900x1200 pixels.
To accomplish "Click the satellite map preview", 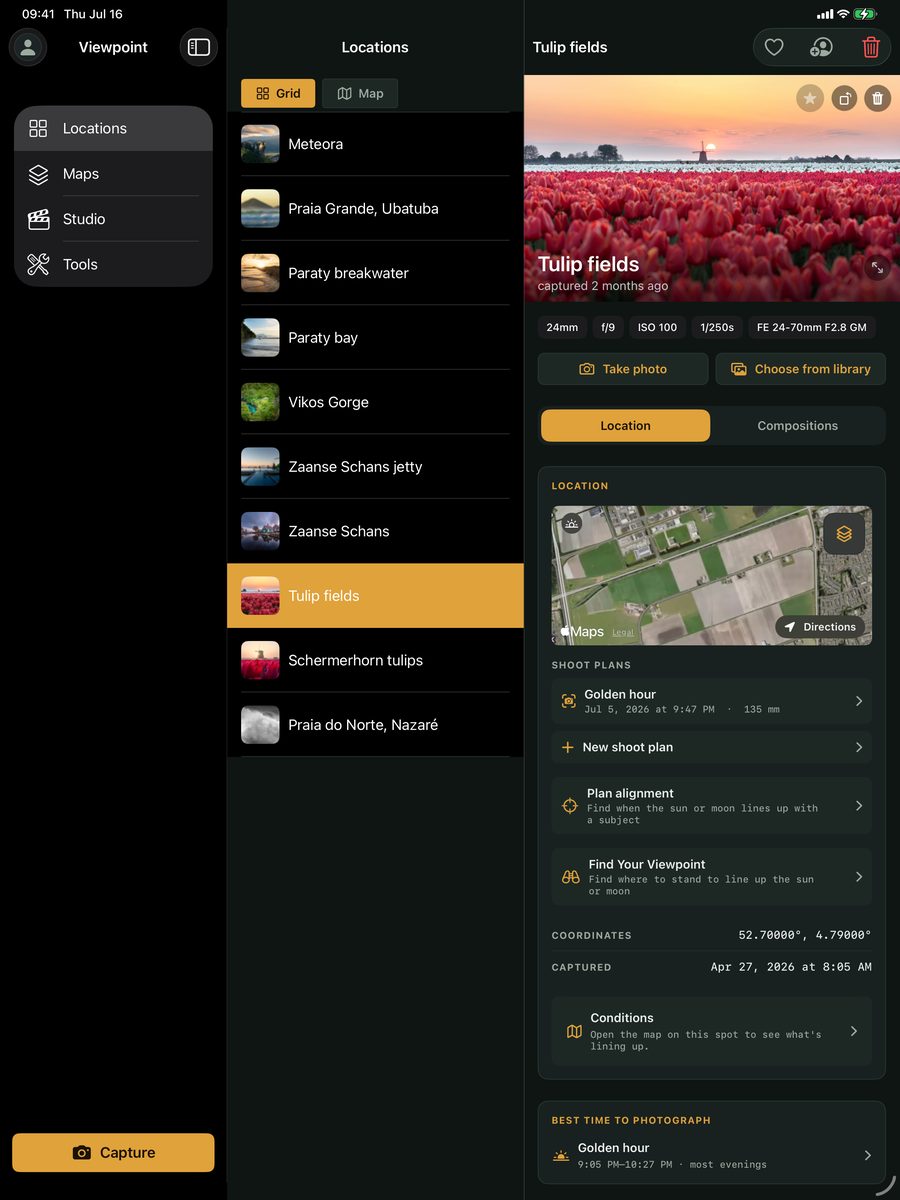I will [711, 575].
